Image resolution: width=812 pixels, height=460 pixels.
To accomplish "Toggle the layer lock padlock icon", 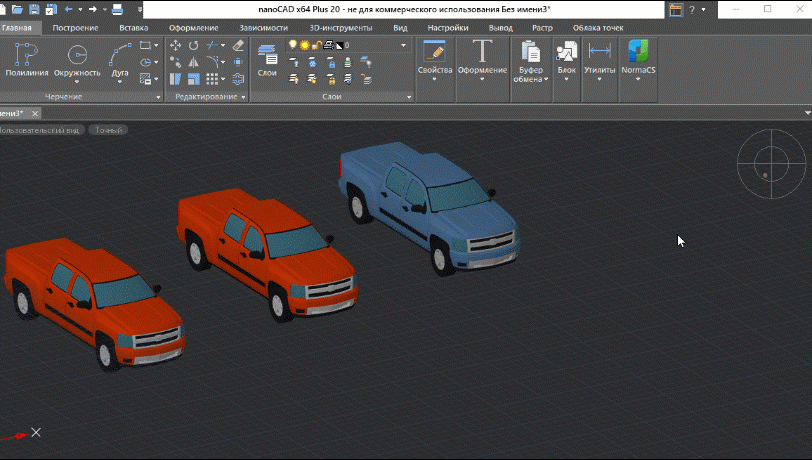I will (316, 45).
